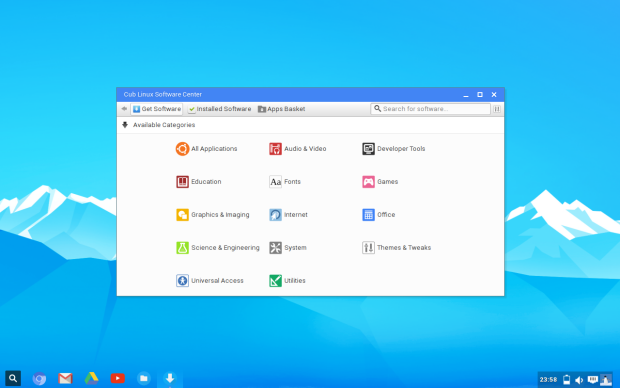Click the Software Center download icon in the shelf
Screen dimensions: 620x388
[x=170, y=379]
